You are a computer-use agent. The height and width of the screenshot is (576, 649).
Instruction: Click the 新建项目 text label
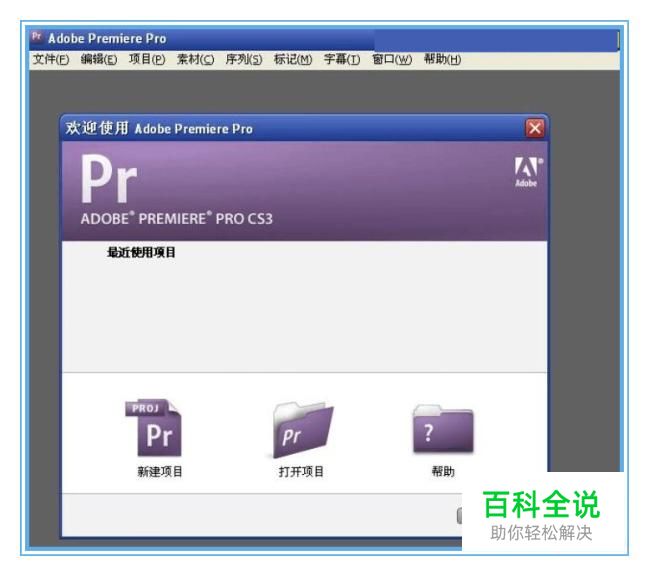pyautogui.click(x=160, y=471)
